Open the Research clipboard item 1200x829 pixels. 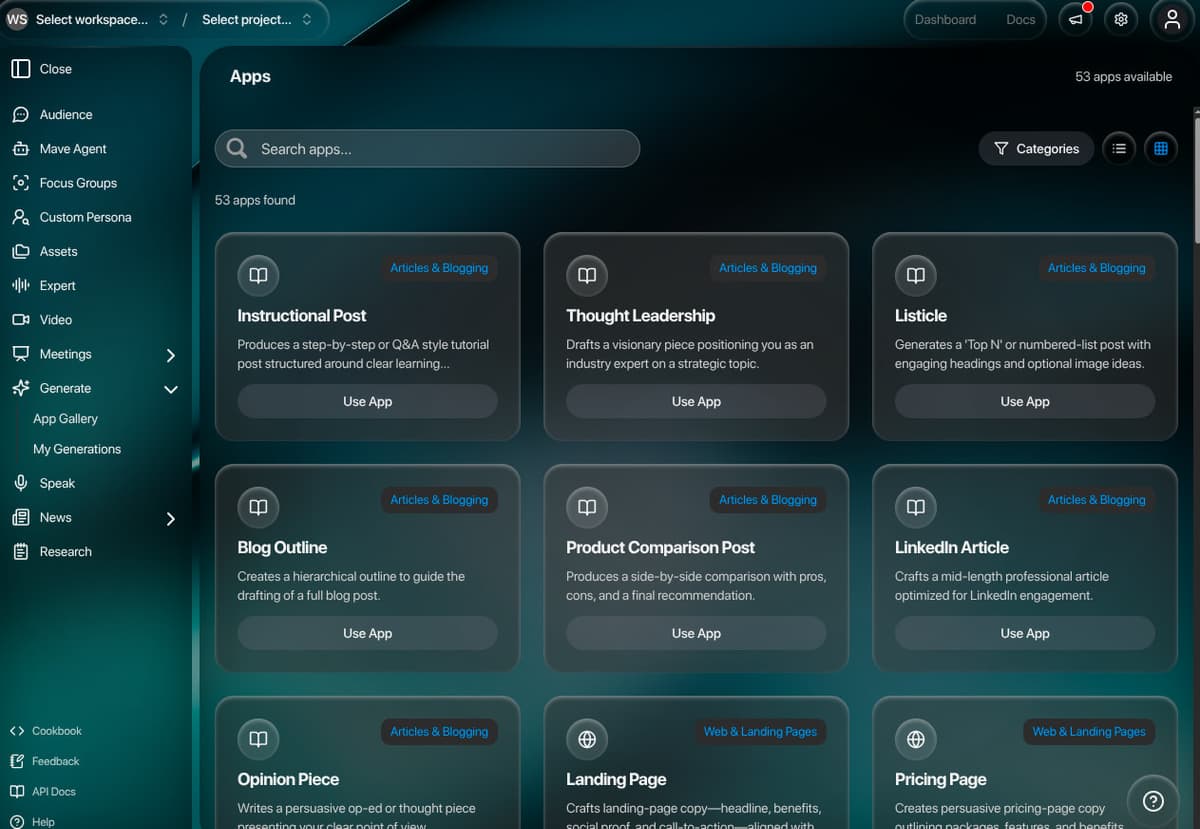click(65, 551)
